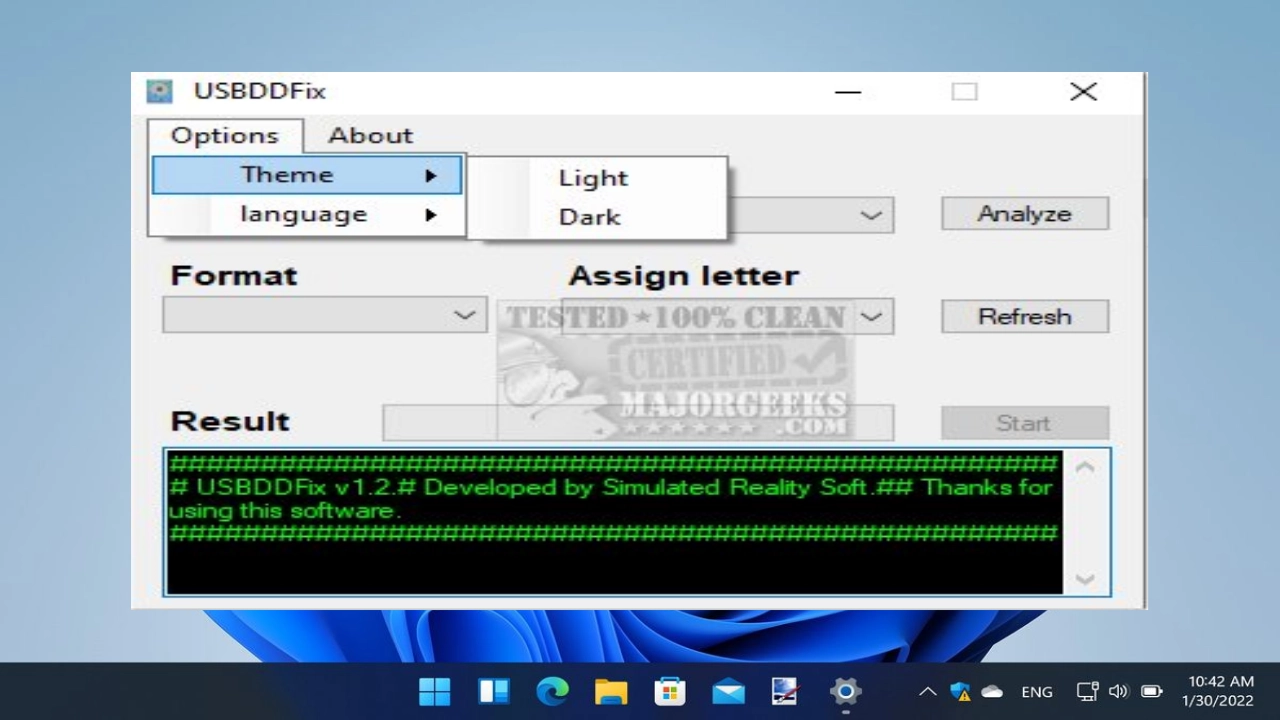Open File Explorer from taskbar
The width and height of the screenshot is (1280, 720).
click(x=611, y=691)
